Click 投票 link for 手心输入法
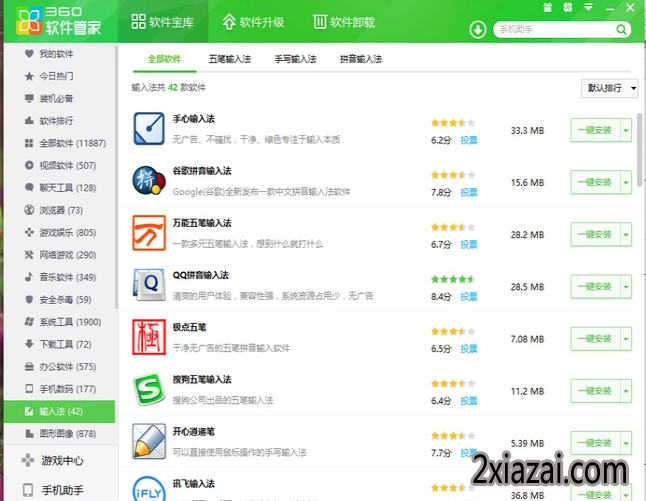 point(469,140)
